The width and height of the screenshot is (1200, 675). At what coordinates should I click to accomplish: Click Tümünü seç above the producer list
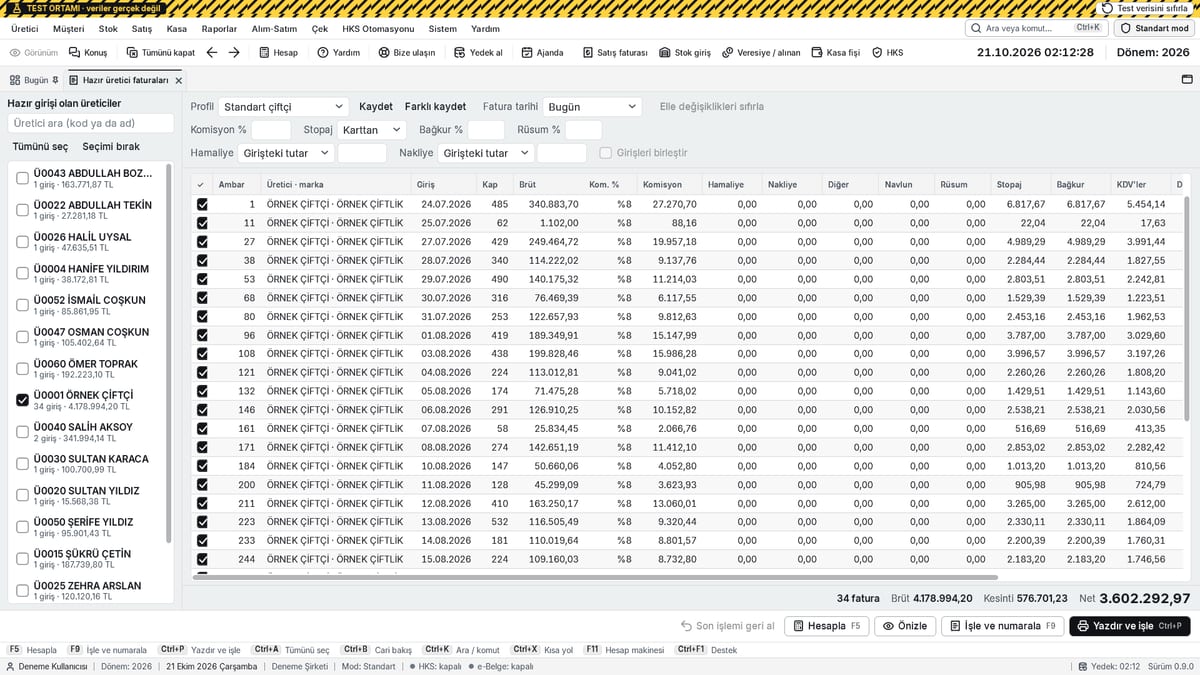click(40, 146)
